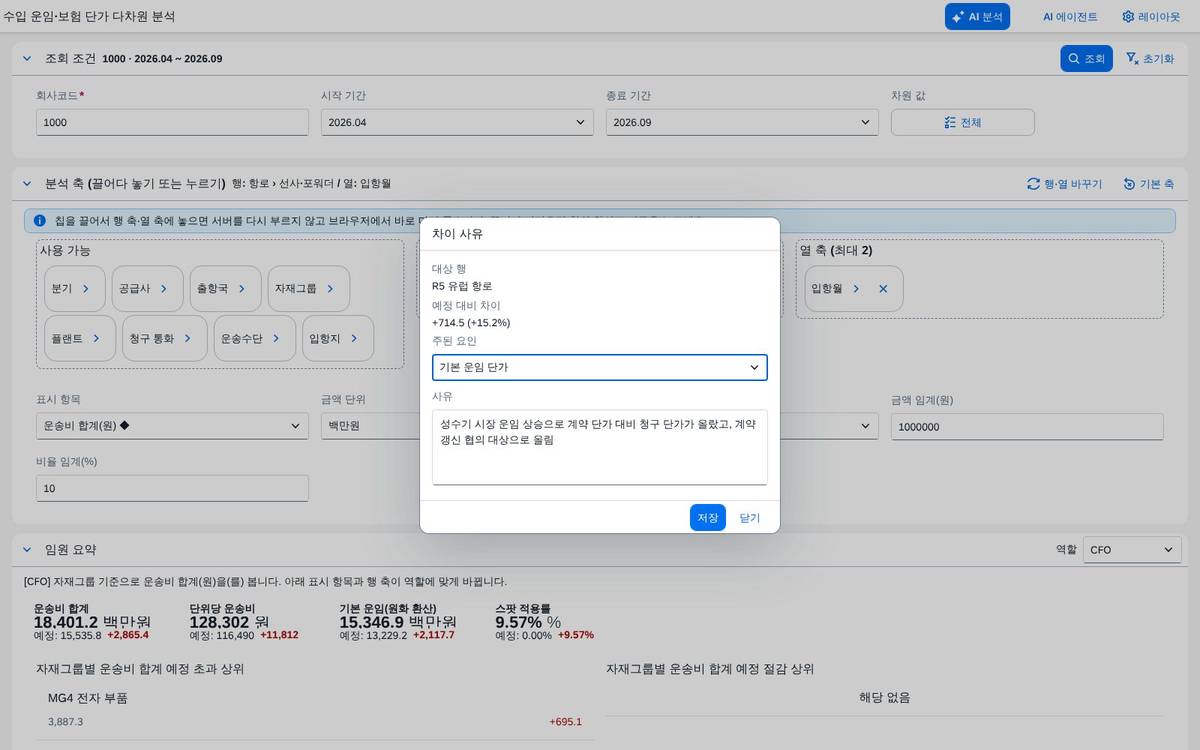Remove 입항월 chip with X icon
This screenshot has height=750, width=1200.
click(x=883, y=288)
